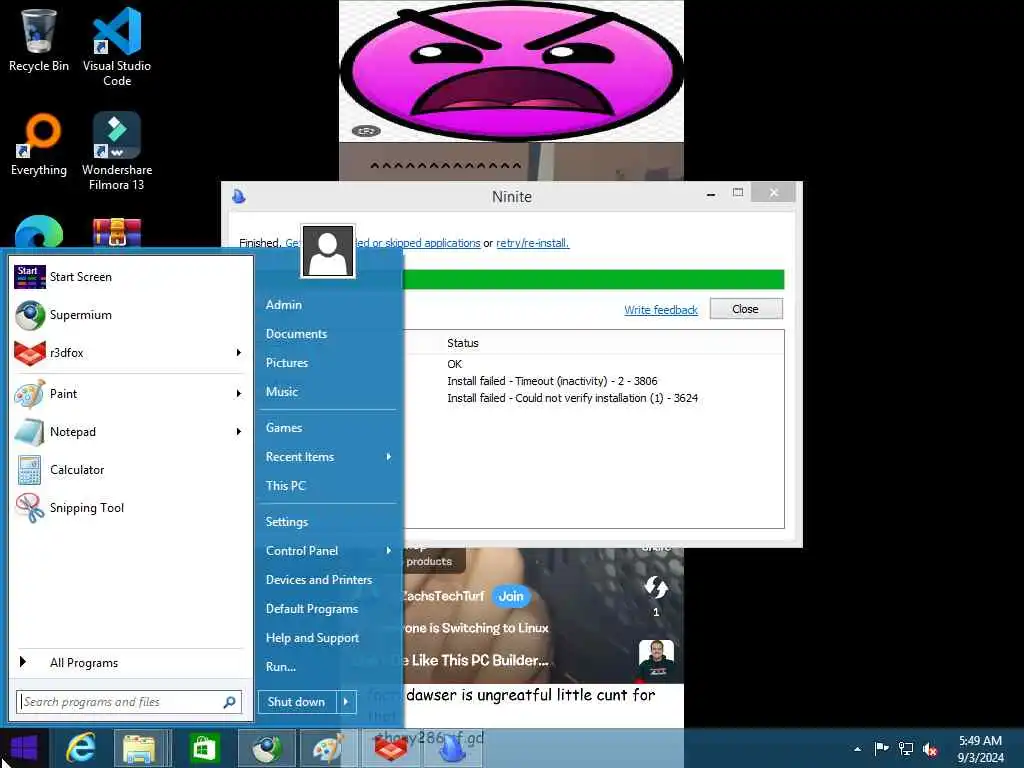Select the 'Could not verify installation' row
The width and height of the screenshot is (1024, 768).
[572, 398]
